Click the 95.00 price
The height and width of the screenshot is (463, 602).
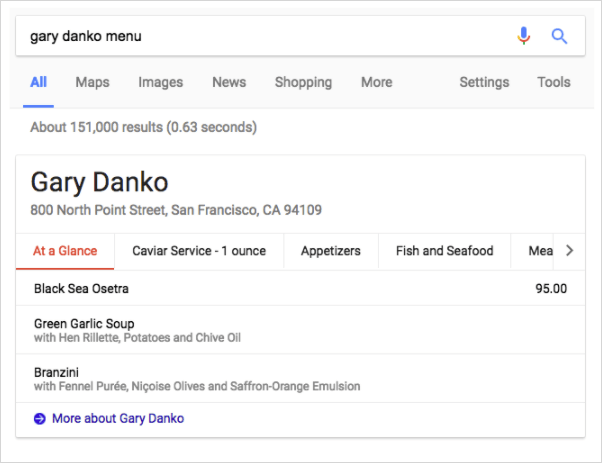tap(551, 289)
